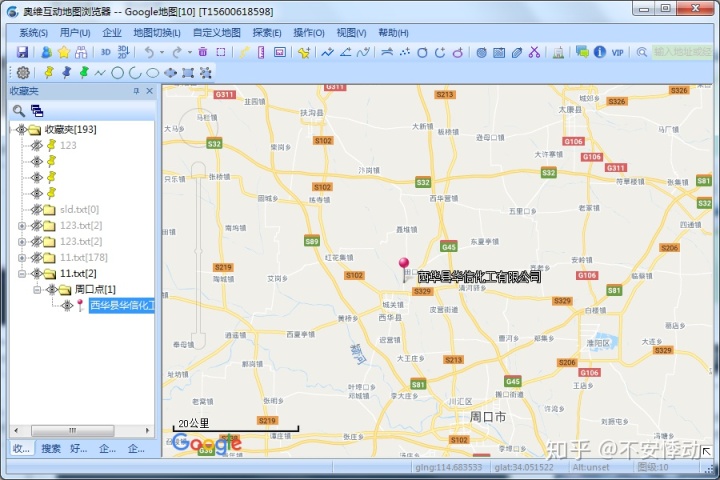
Task: Click the purple ruler measure tool
Action: click(261, 52)
